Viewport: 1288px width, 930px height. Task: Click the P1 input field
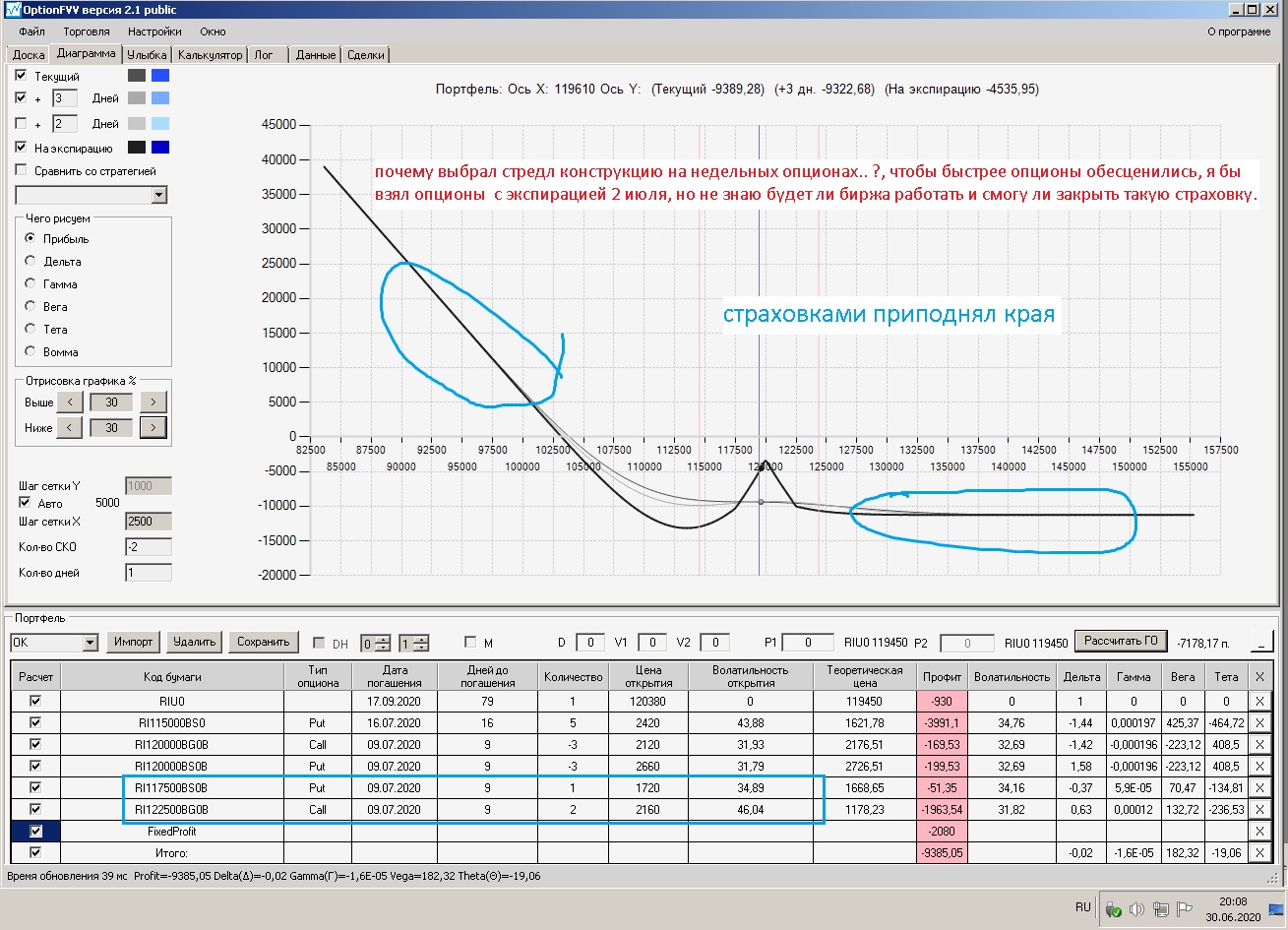coord(808,643)
